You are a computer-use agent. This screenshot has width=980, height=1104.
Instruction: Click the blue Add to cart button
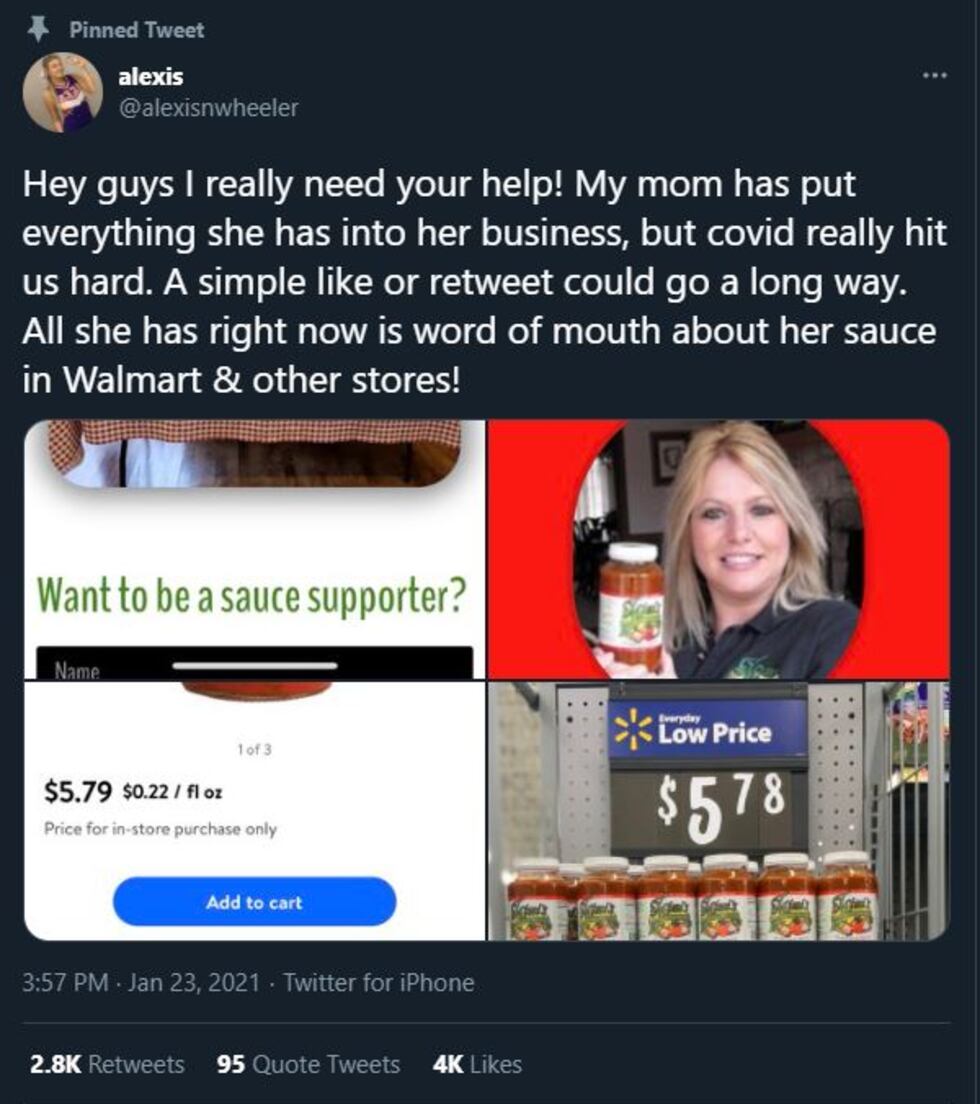(254, 901)
